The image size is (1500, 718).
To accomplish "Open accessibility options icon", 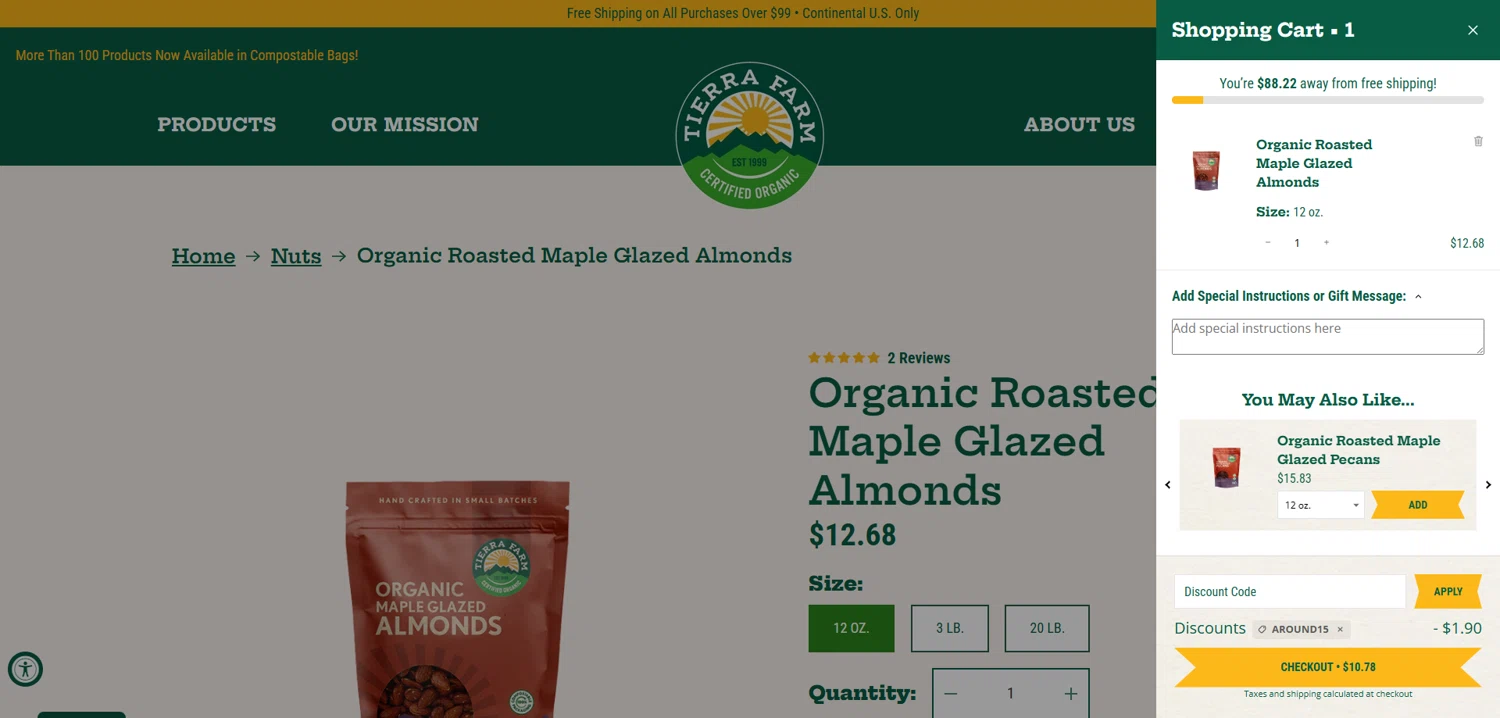I will [x=25, y=669].
